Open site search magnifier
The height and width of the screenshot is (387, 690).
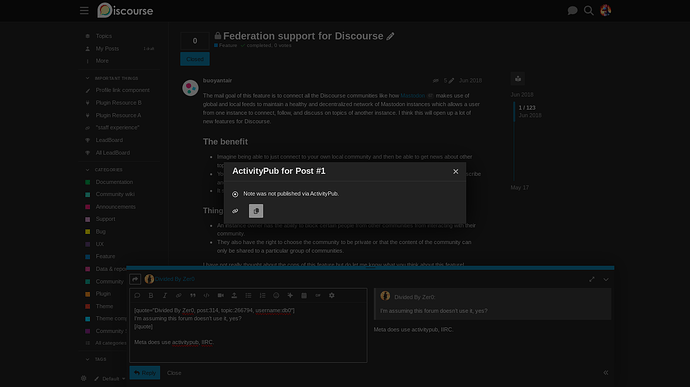click(x=588, y=11)
